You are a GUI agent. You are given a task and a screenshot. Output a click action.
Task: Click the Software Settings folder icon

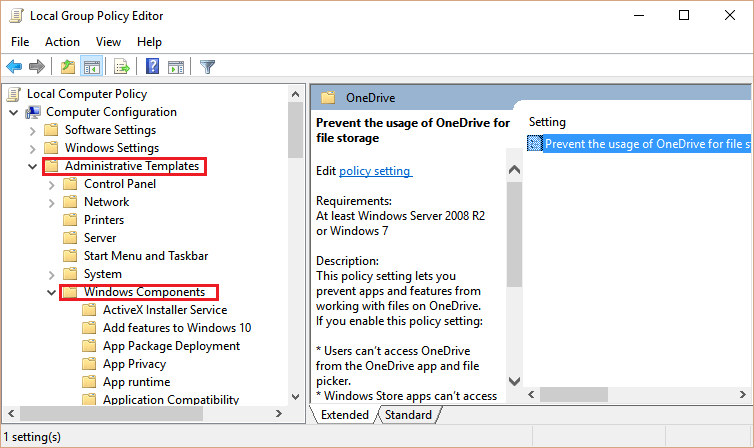(51, 130)
